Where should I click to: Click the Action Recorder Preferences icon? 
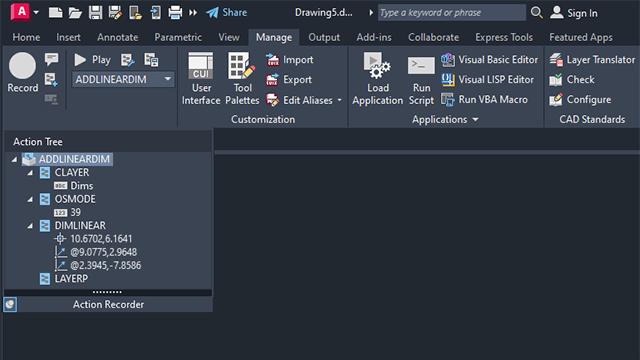click(x=128, y=60)
